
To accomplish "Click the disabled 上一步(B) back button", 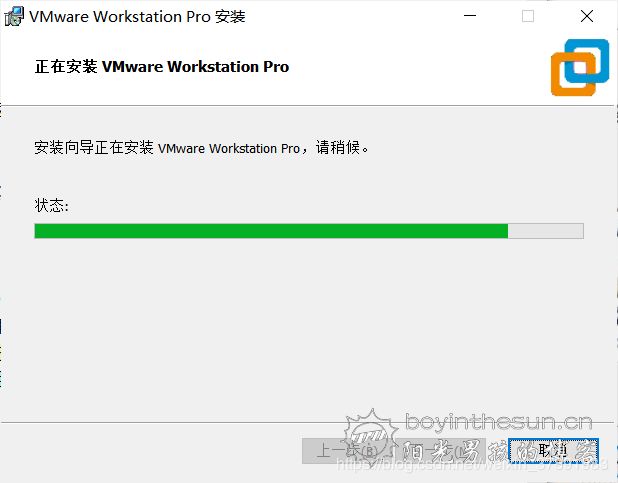I will tap(347, 451).
